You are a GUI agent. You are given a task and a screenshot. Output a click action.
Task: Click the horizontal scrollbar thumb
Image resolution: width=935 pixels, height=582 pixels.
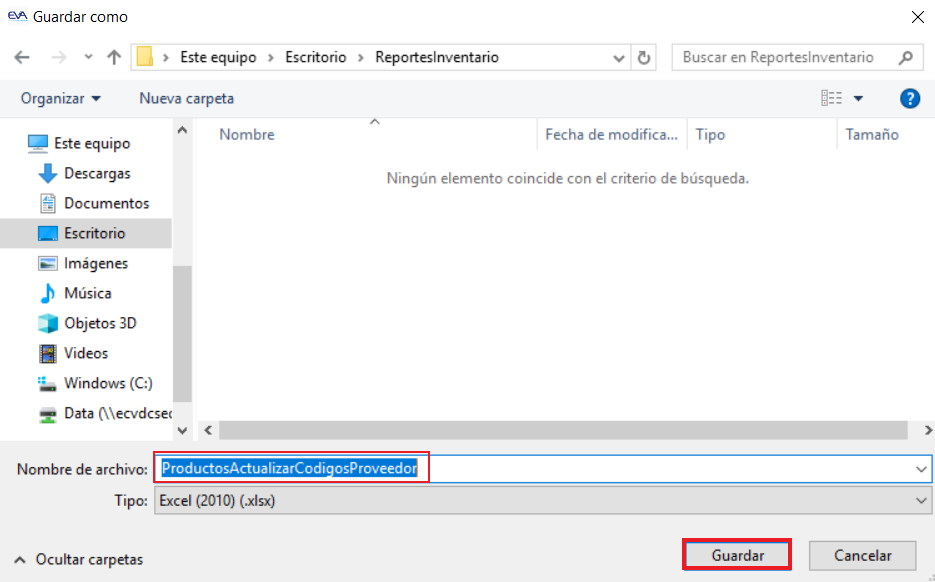click(x=563, y=430)
